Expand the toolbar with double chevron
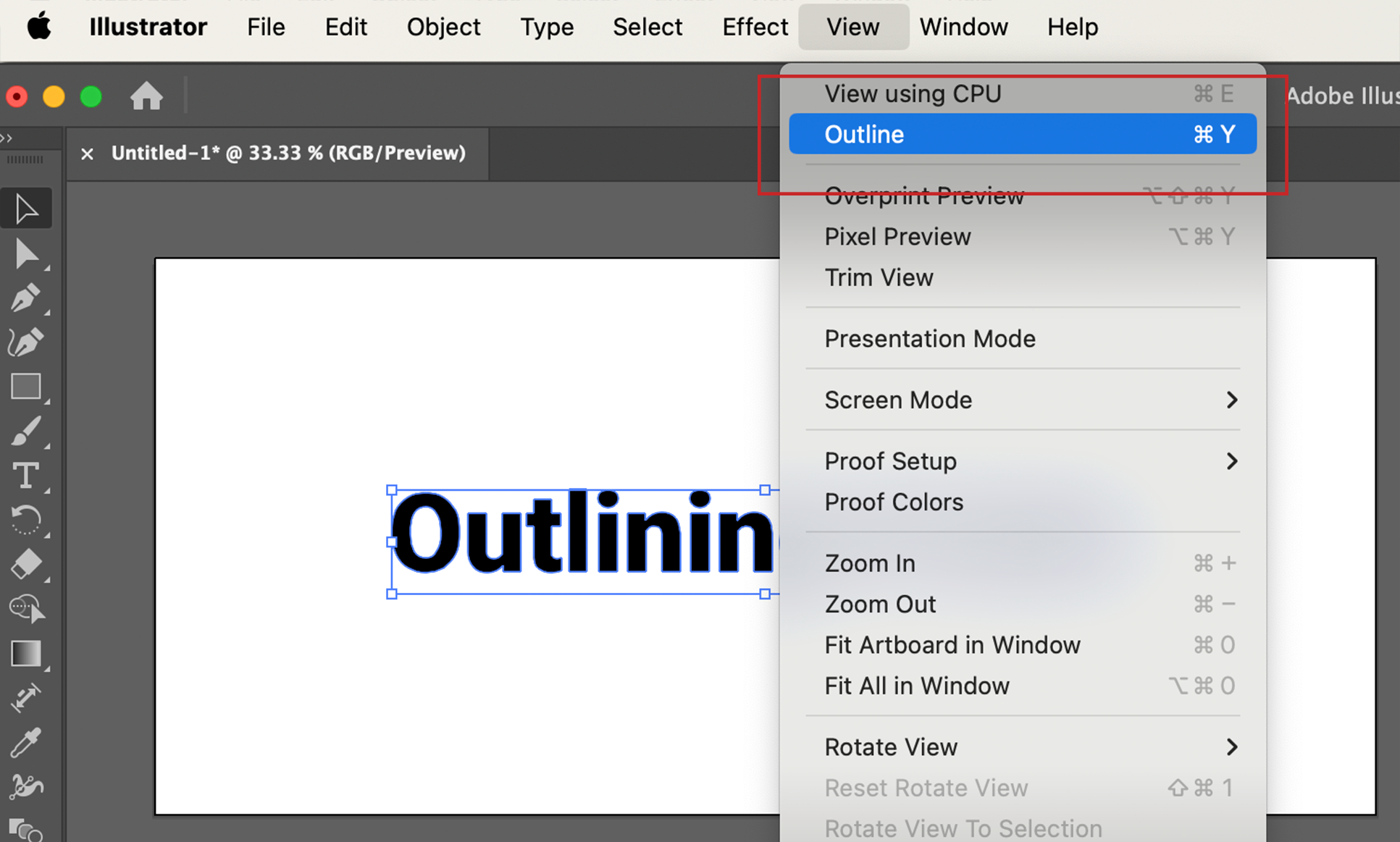 pyautogui.click(x=7, y=138)
